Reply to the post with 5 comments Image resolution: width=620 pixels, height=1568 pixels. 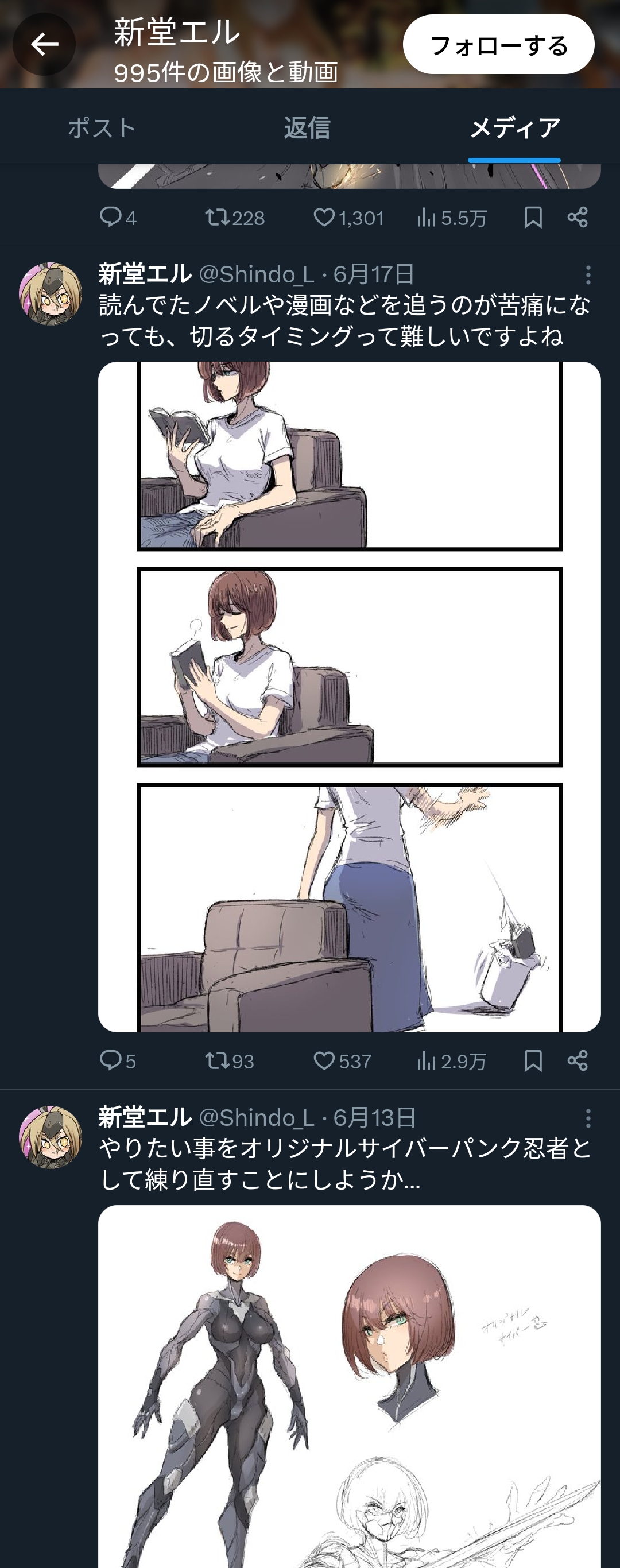coord(110,1061)
